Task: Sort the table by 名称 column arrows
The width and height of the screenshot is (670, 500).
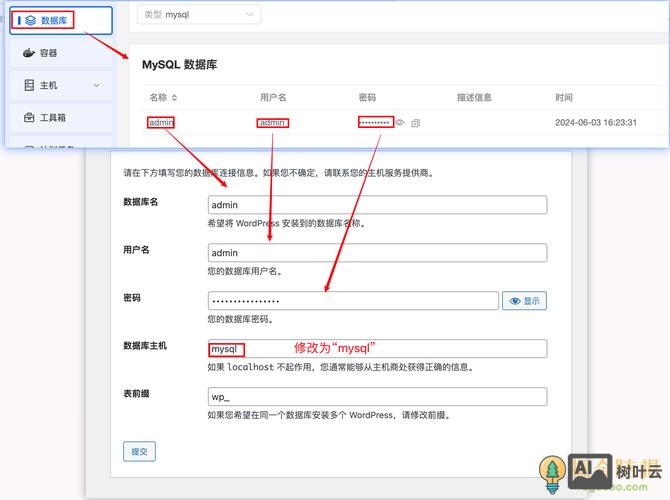Action: coord(174,98)
